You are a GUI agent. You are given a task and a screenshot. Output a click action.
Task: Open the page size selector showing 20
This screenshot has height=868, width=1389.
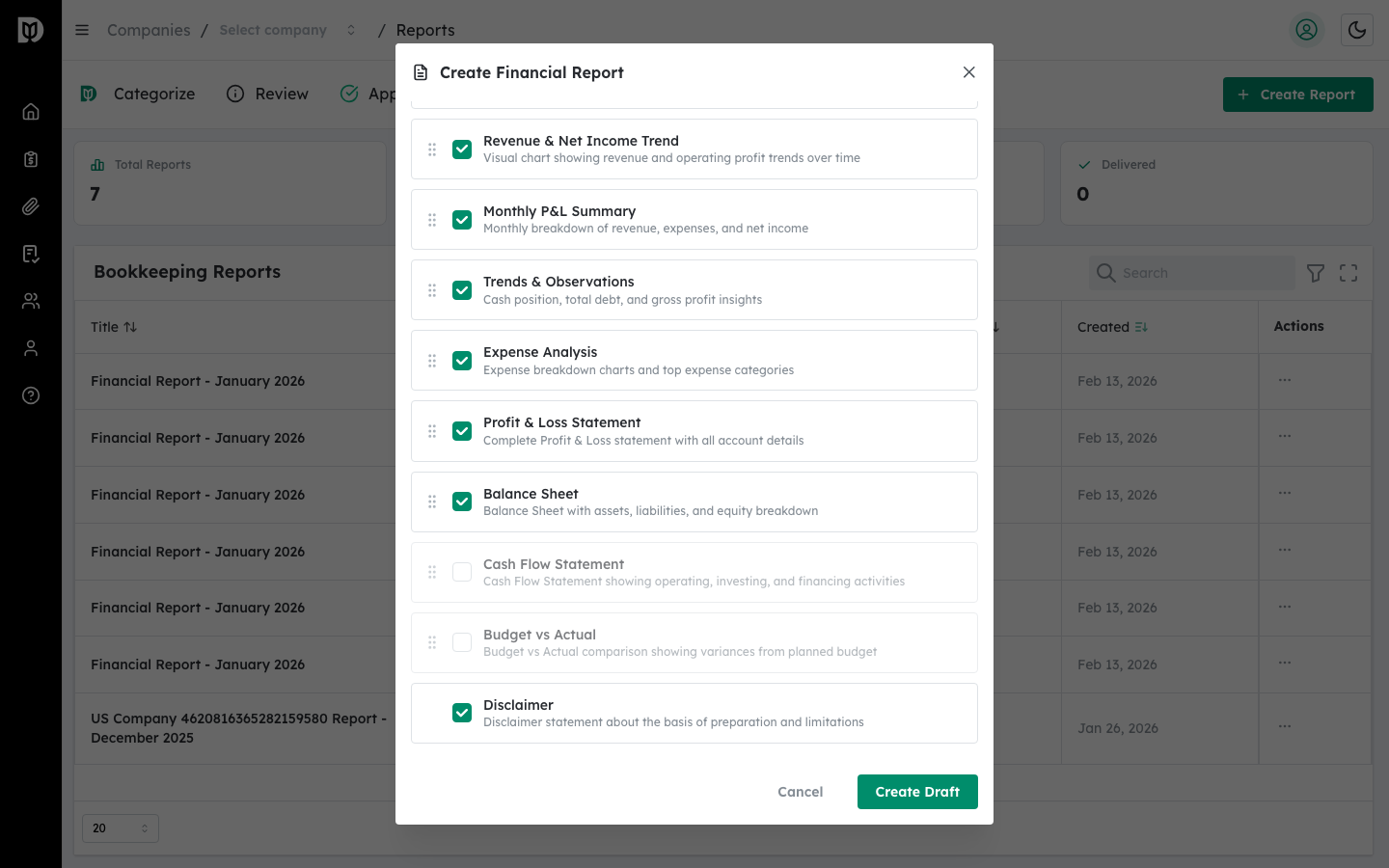pos(120,827)
